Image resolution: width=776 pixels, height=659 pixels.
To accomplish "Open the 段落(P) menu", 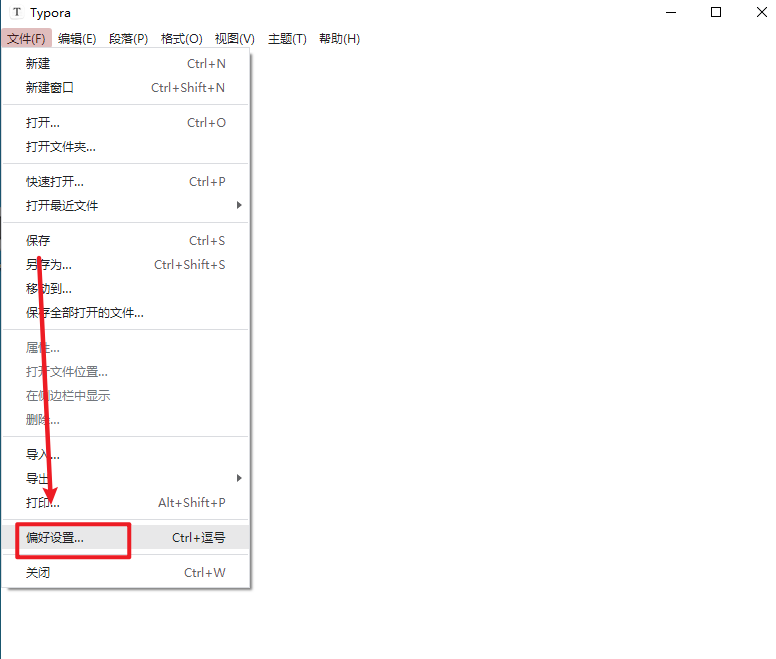I will (x=128, y=39).
